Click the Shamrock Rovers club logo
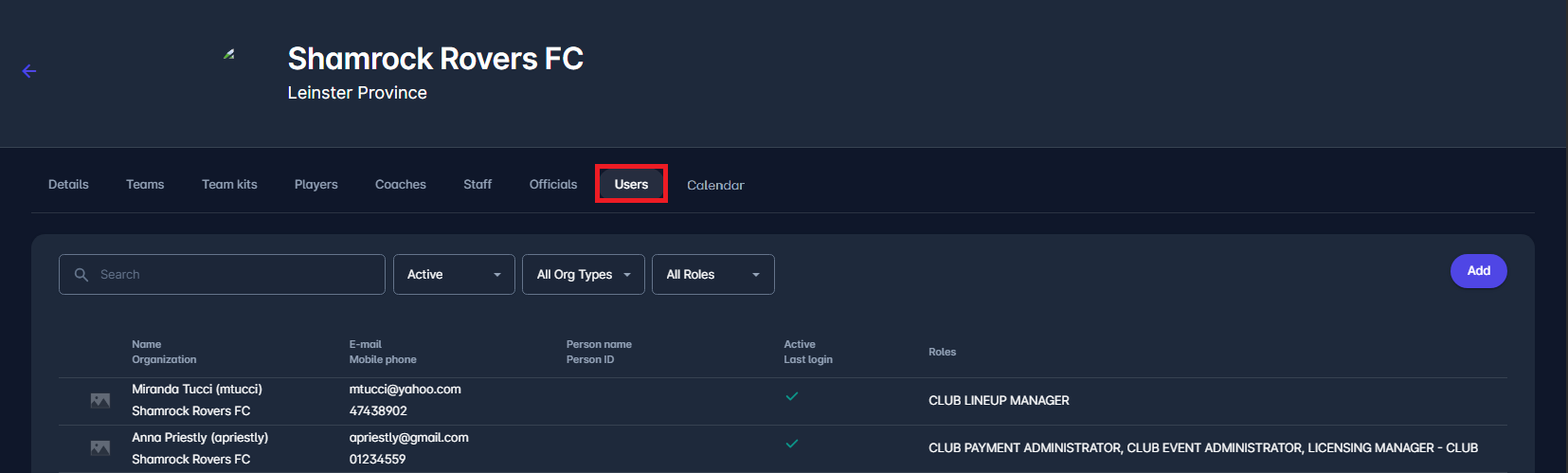The height and width of the screenshot is (473, 1568). click(228, 55)
